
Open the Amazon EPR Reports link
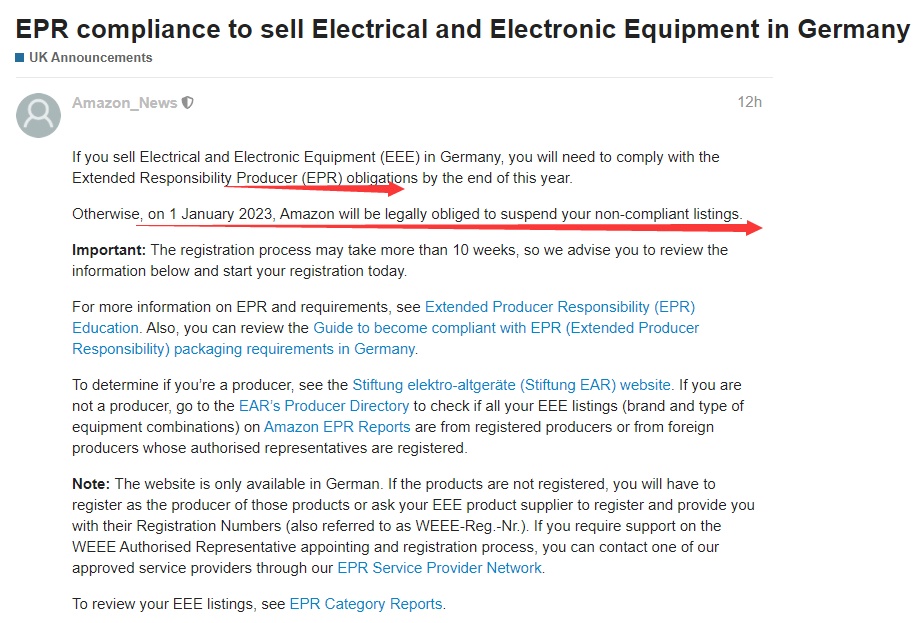click(337, 427)
